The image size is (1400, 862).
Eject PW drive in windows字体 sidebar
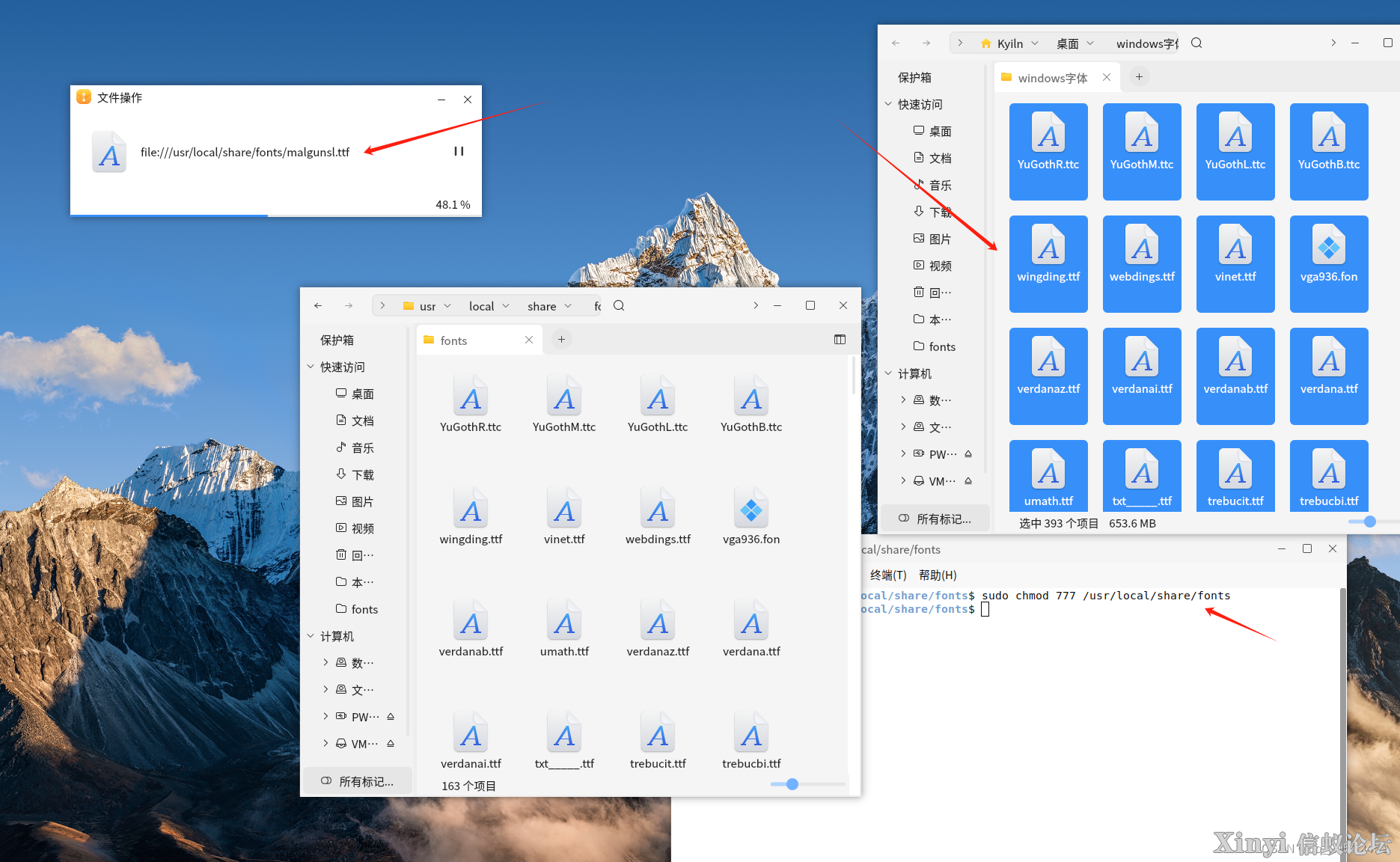tap(968, 453)
